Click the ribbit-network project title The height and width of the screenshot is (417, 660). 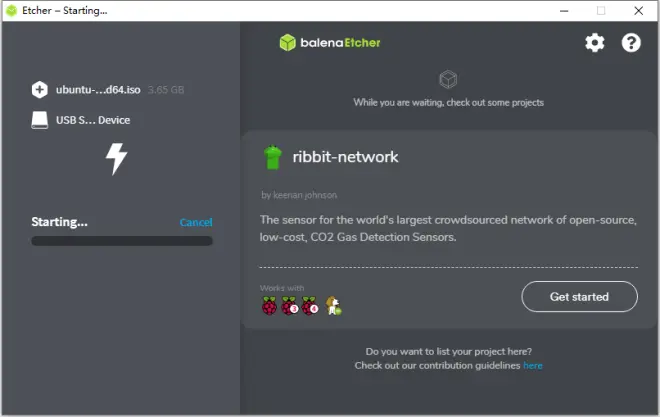345,157
